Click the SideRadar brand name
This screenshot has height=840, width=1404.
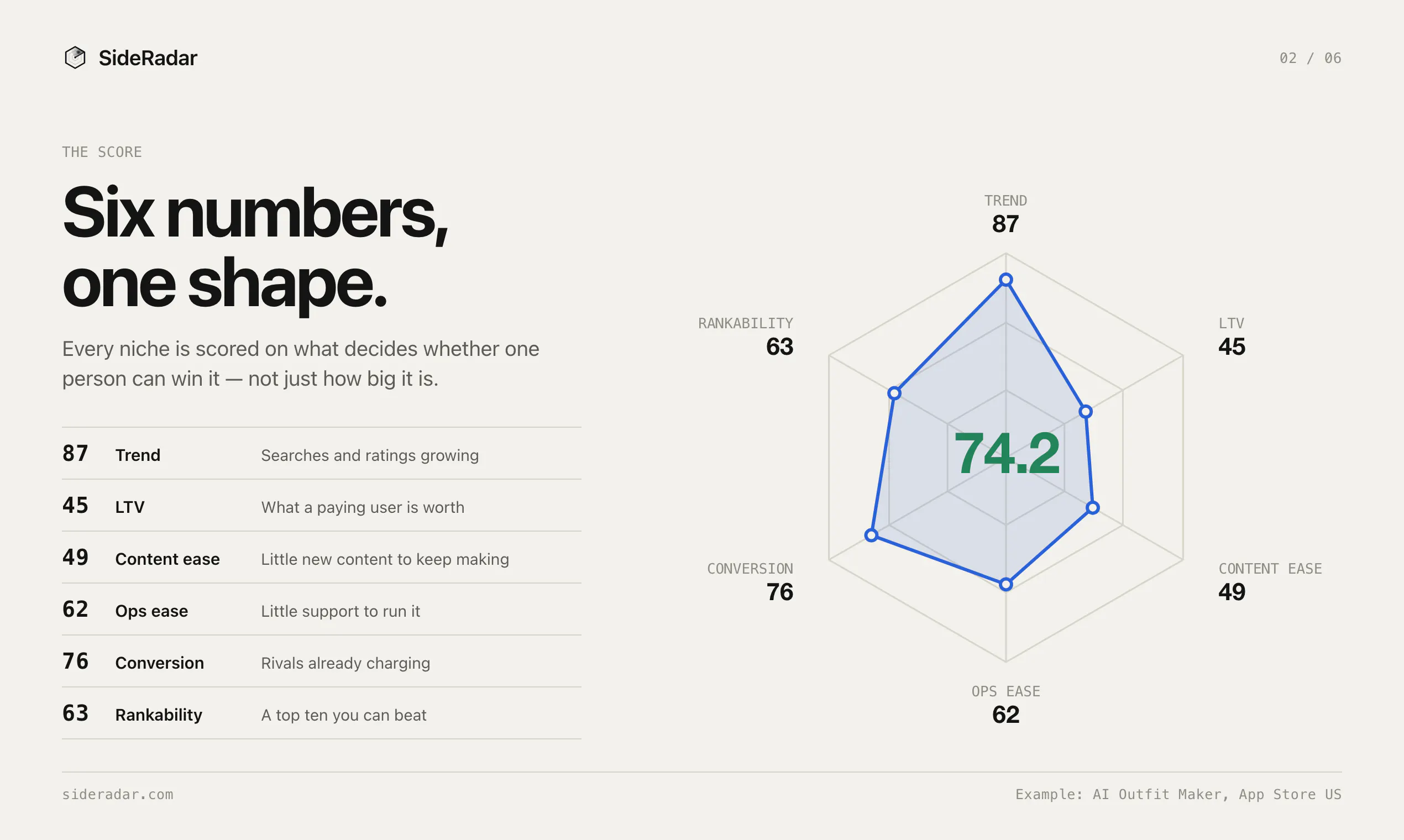148,57
